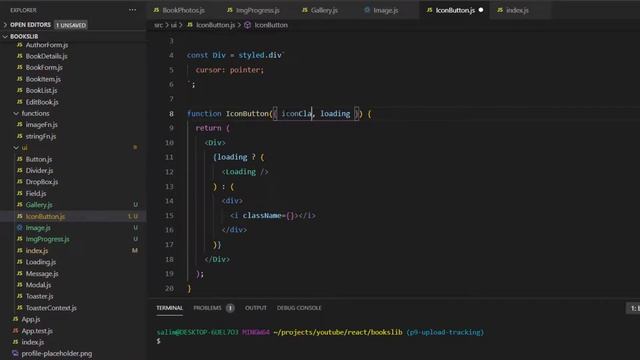Click 'styled.div' on line 4
640x360 pixels.
260,56
